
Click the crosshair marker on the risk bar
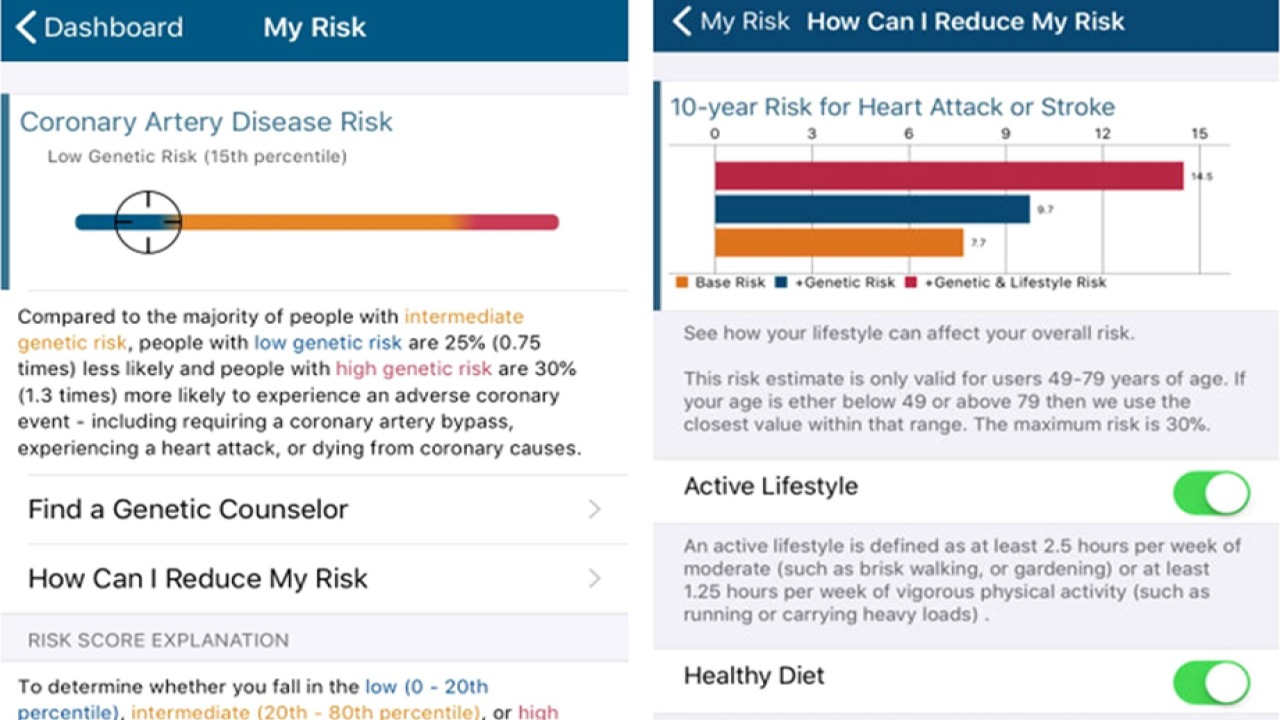coord(147,221)
